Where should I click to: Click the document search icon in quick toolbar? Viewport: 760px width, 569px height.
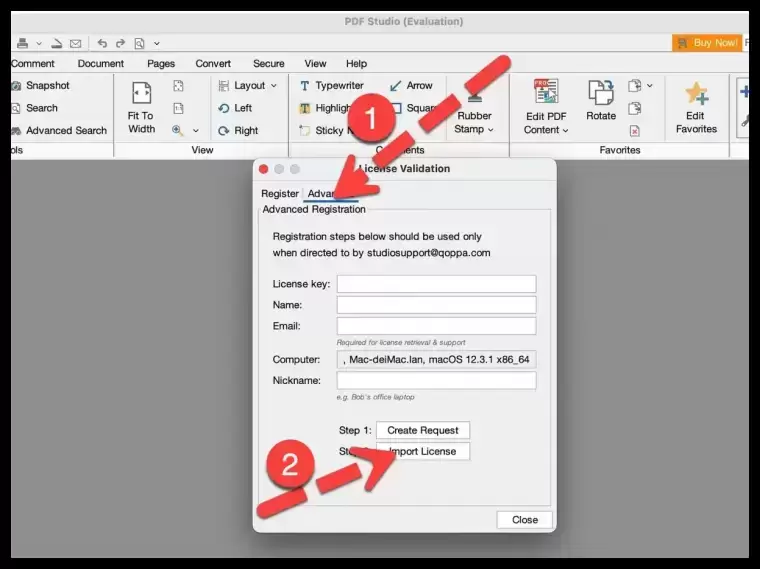tap(140, 44)
